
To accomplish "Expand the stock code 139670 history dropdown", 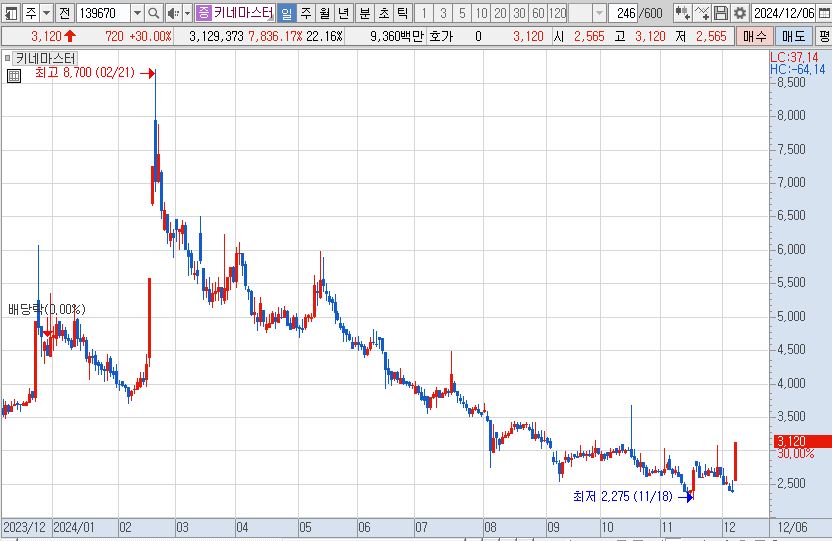I will (137, 13).
